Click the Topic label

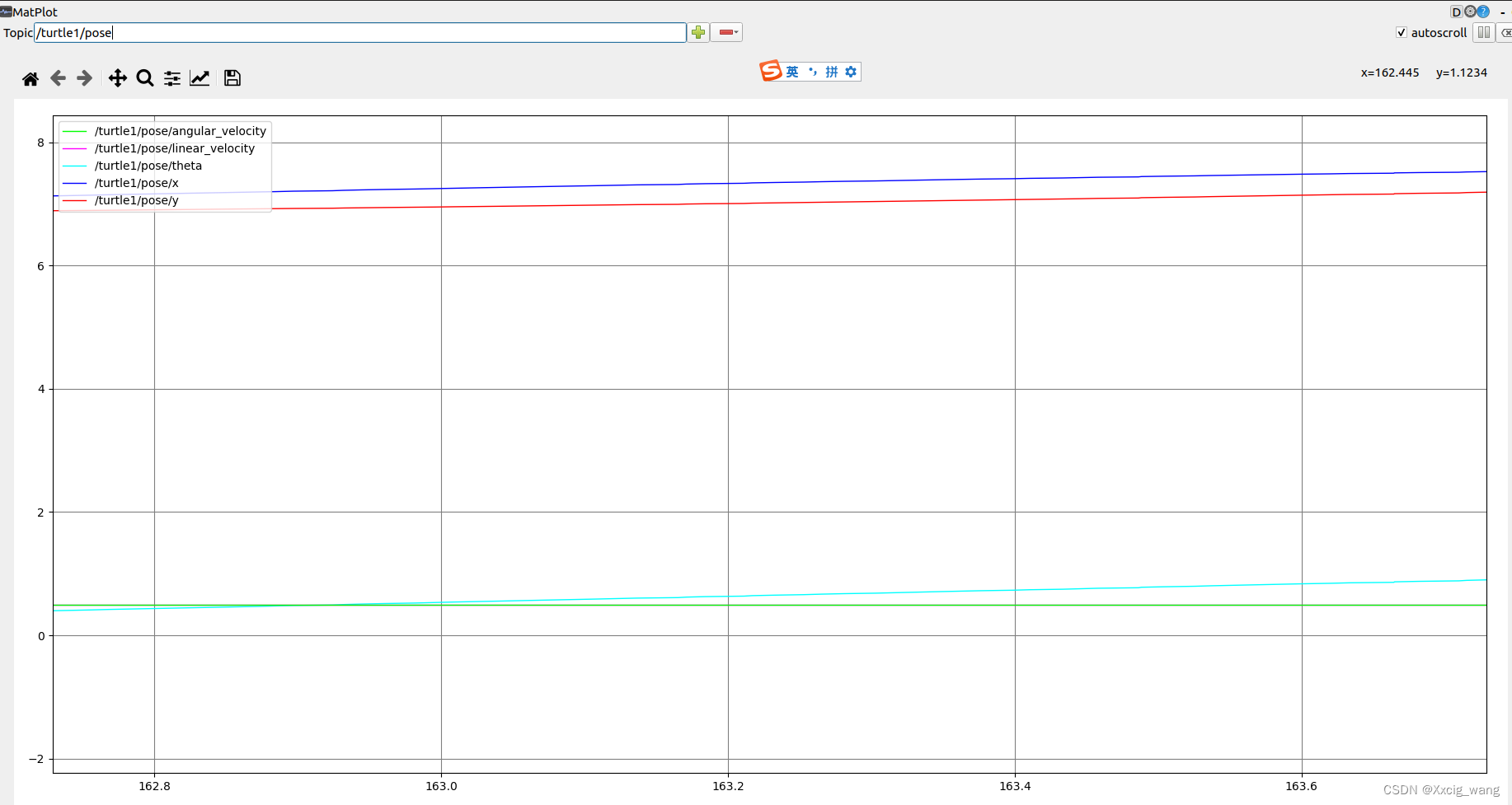pos(18,33)
